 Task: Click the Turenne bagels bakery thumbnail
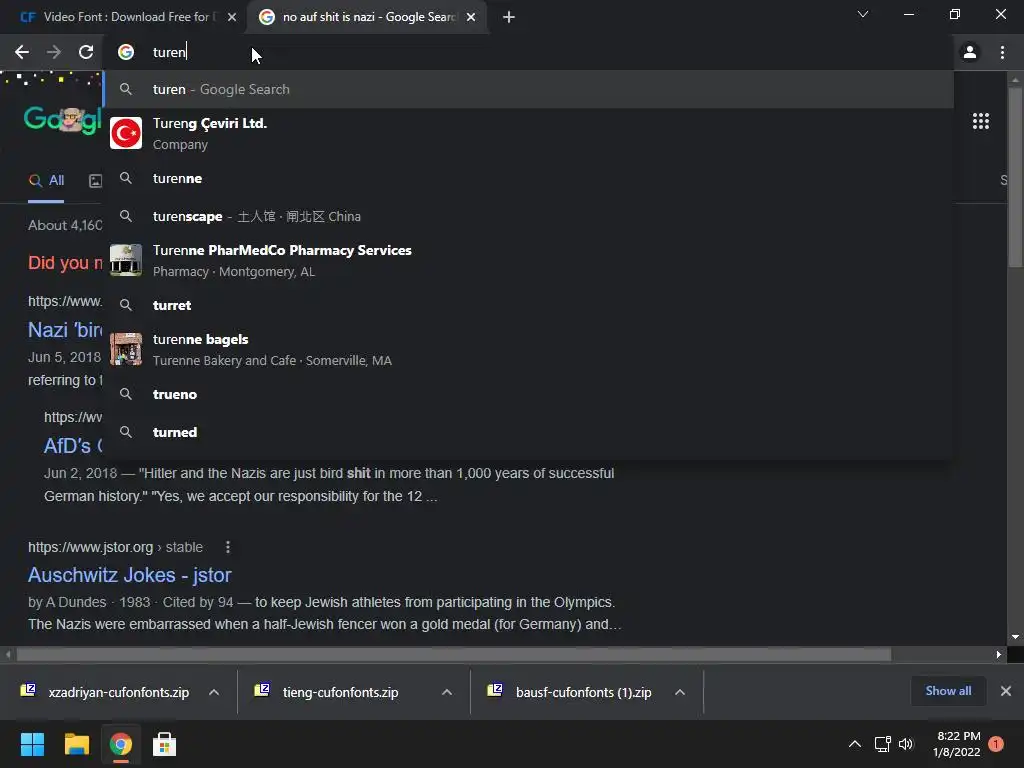pos(126,349)
